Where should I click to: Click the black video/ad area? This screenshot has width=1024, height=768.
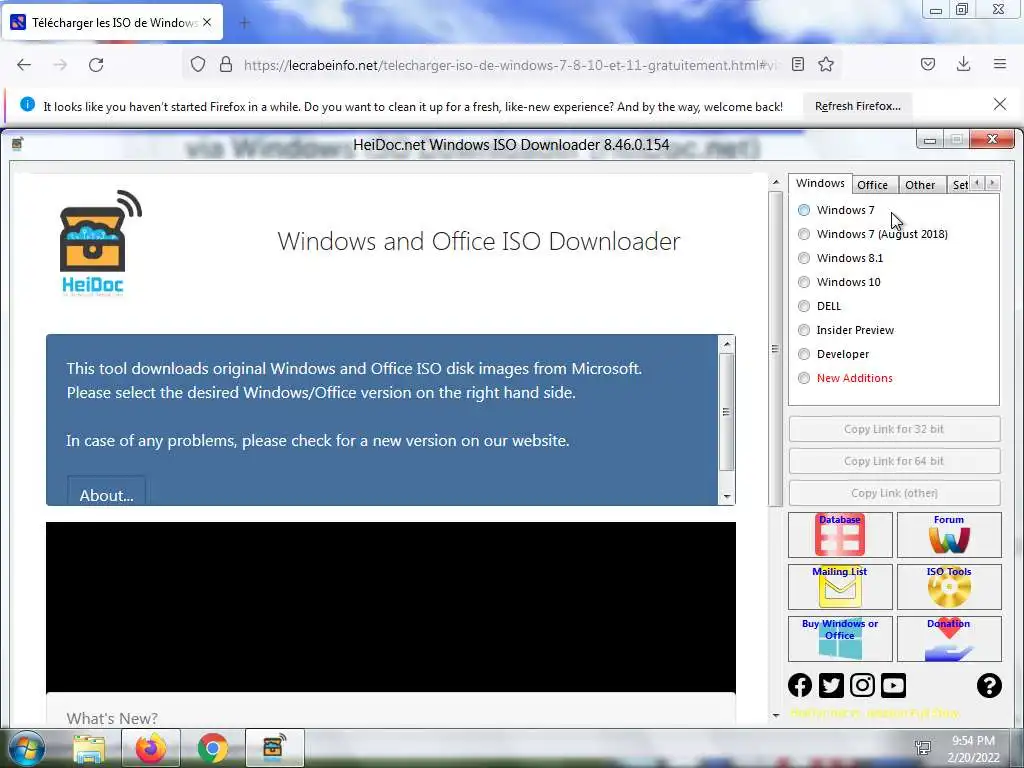point(391,607)
